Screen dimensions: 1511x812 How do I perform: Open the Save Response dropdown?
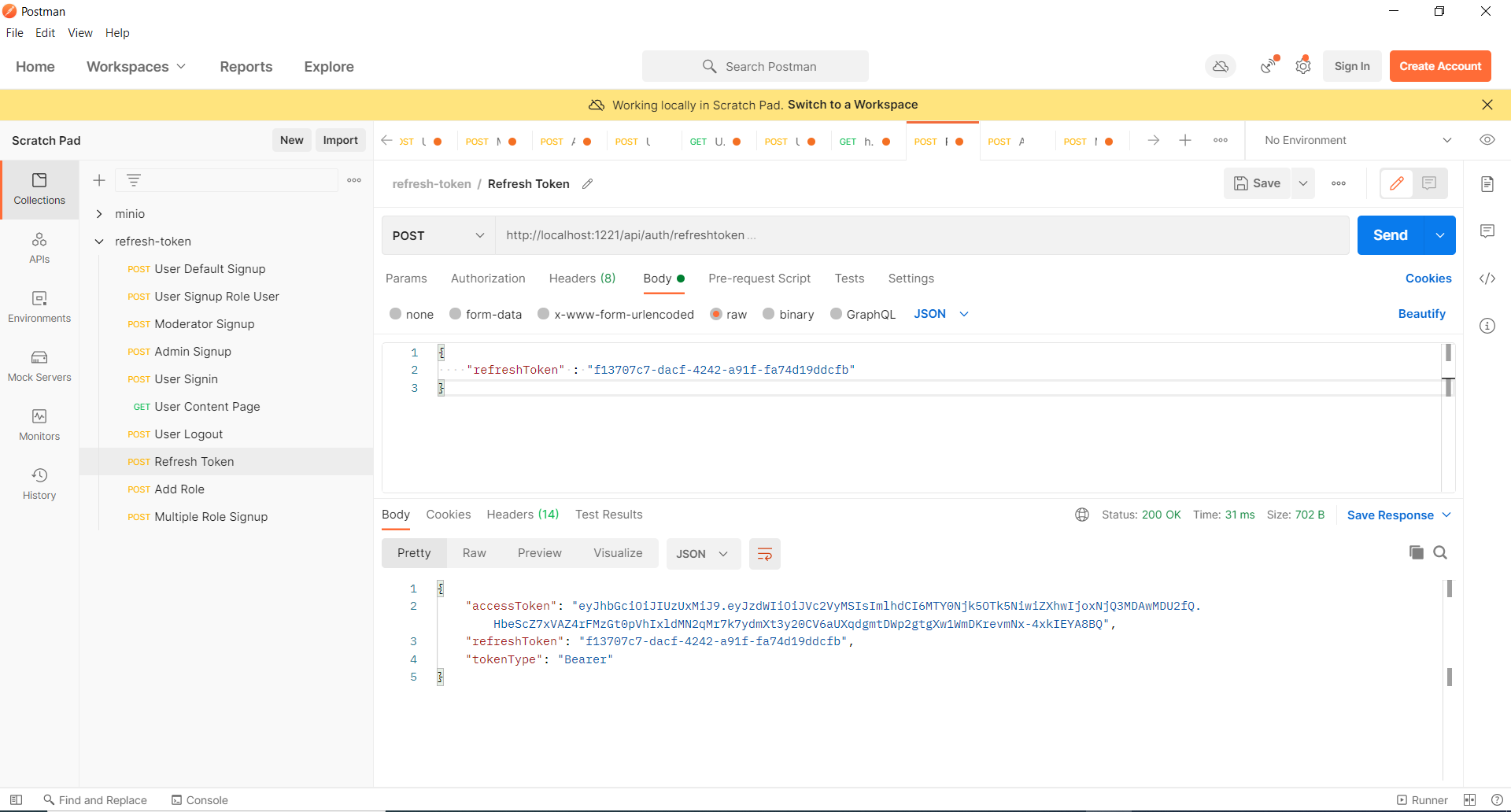click(x=1398, y=515)
